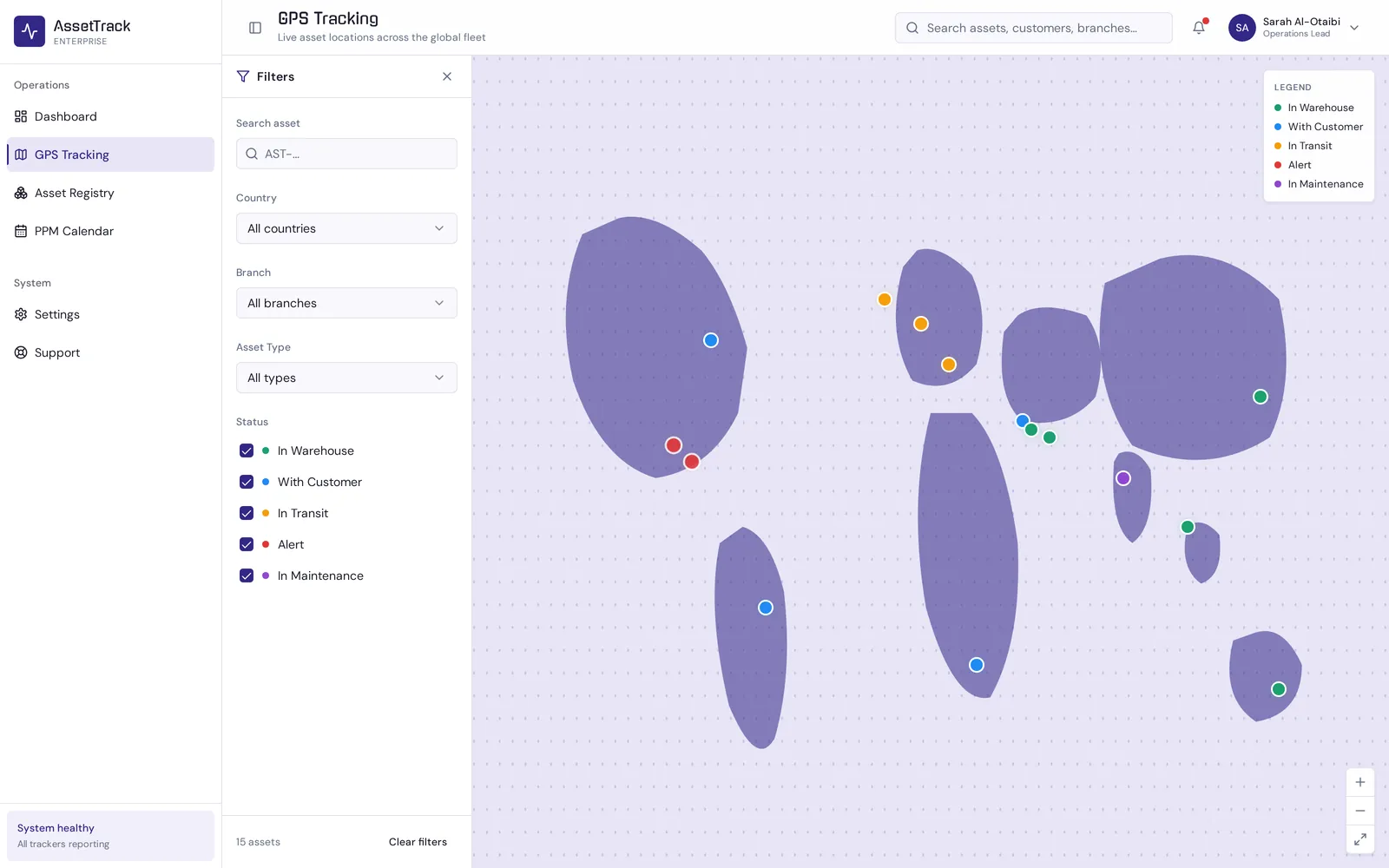Image resolution: width=1389 pixels, height=868 pixels.
Task: Open the All types dropdown
Action: point(346,378)
